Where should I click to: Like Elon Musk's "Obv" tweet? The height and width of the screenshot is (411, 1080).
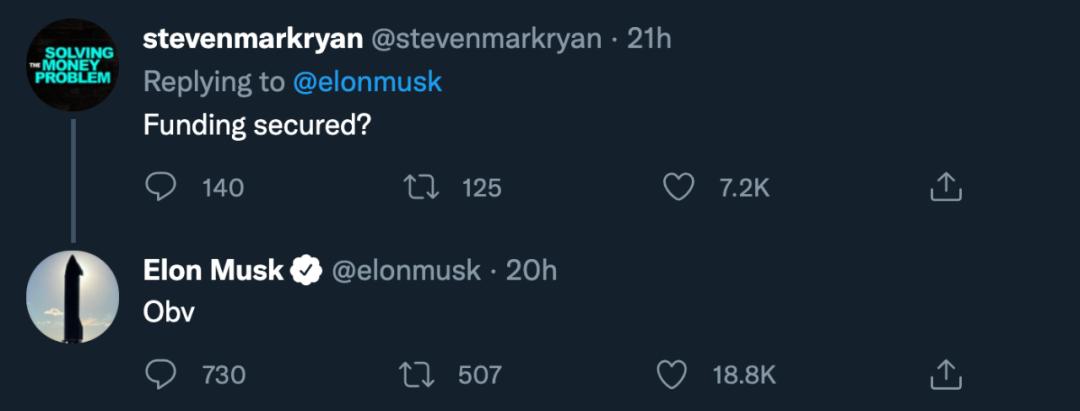pos(672,374)
